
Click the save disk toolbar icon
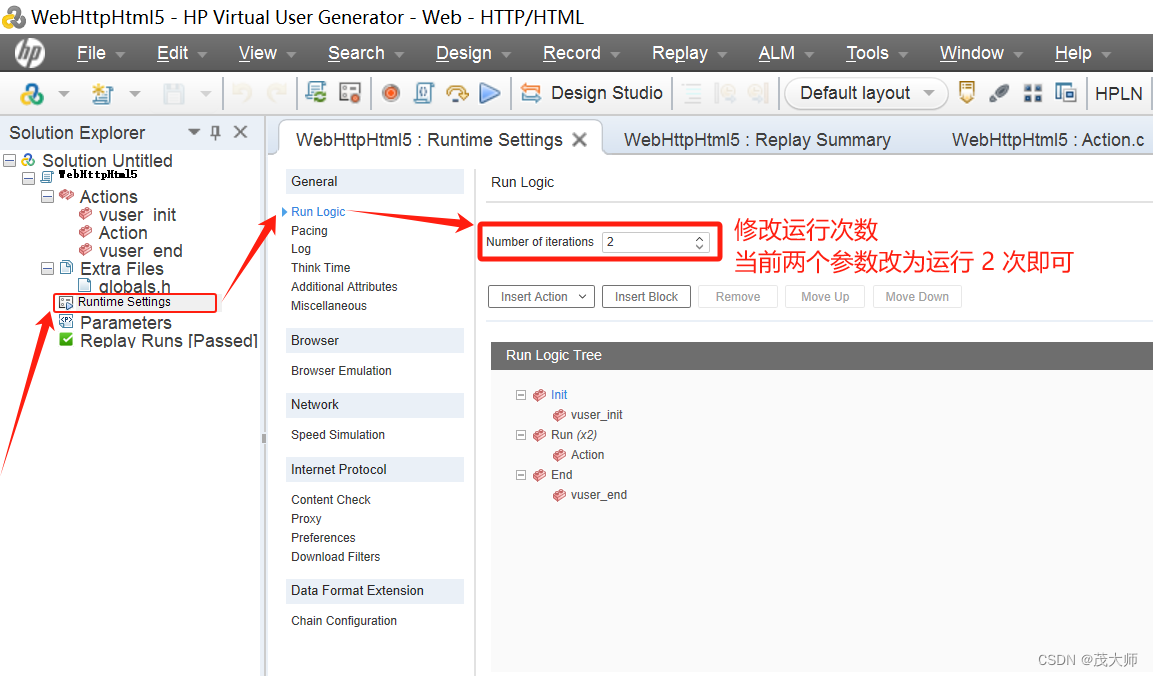[174, 94]
